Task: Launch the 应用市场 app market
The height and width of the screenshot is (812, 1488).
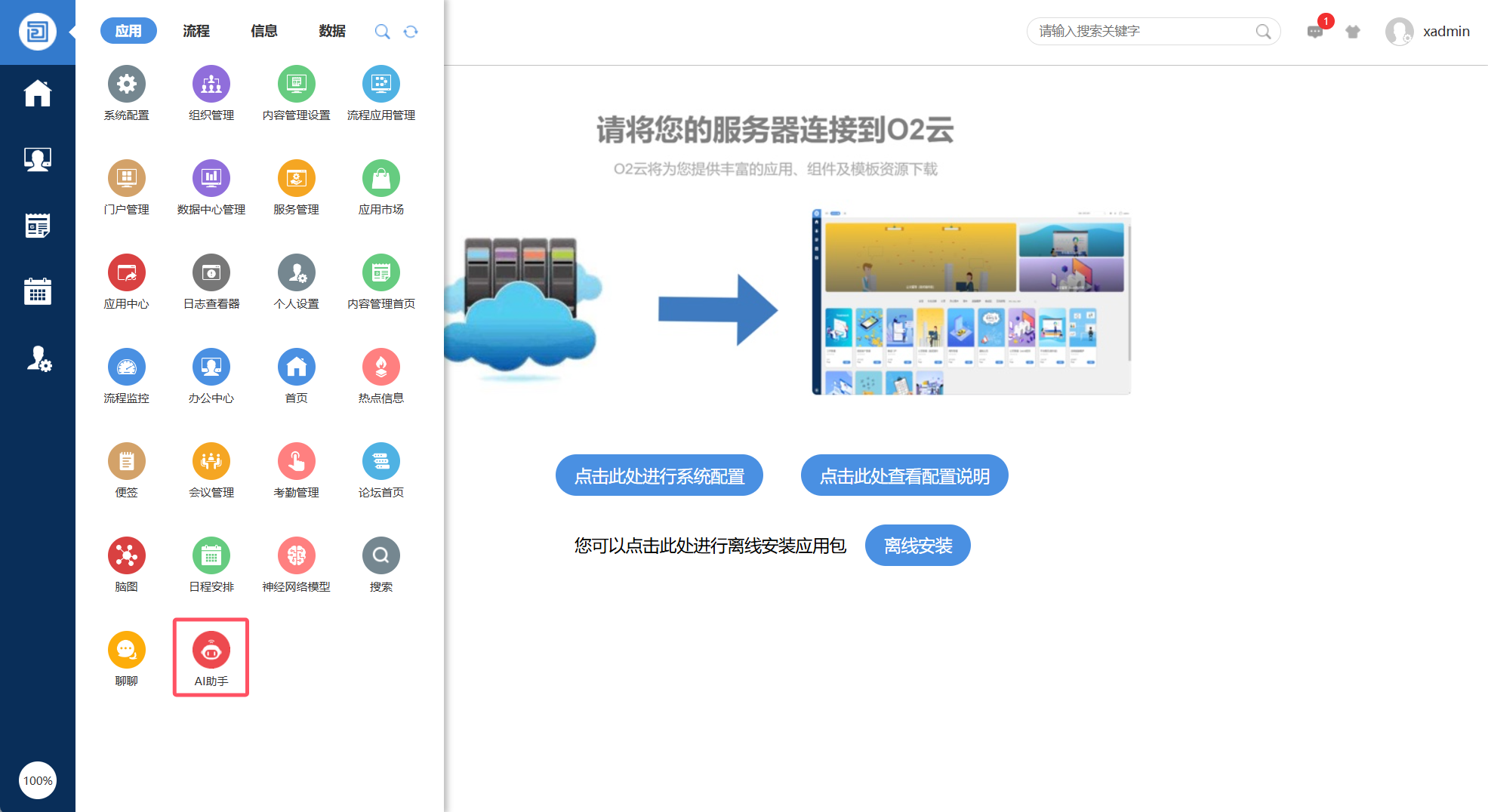Action: click(380, 179)
